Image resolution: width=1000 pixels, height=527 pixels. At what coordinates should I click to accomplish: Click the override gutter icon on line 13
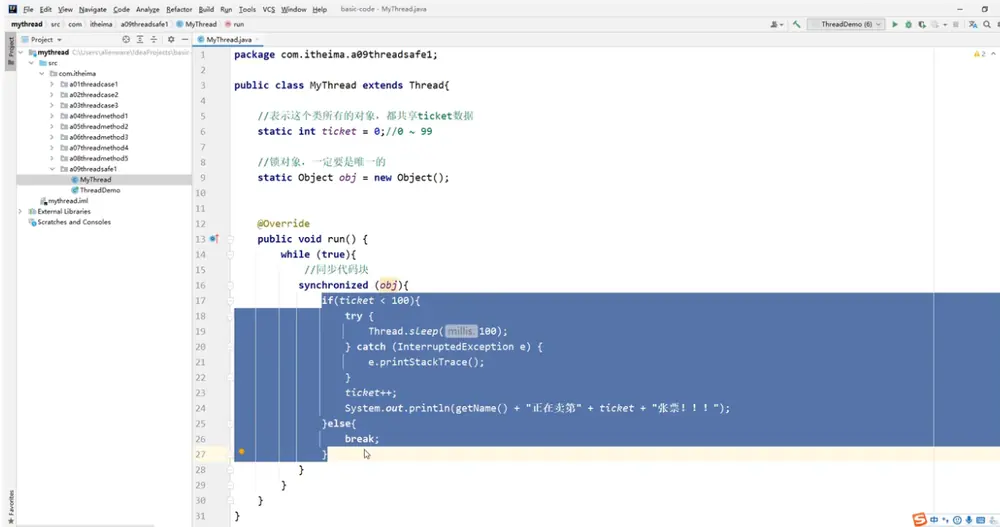214,239
